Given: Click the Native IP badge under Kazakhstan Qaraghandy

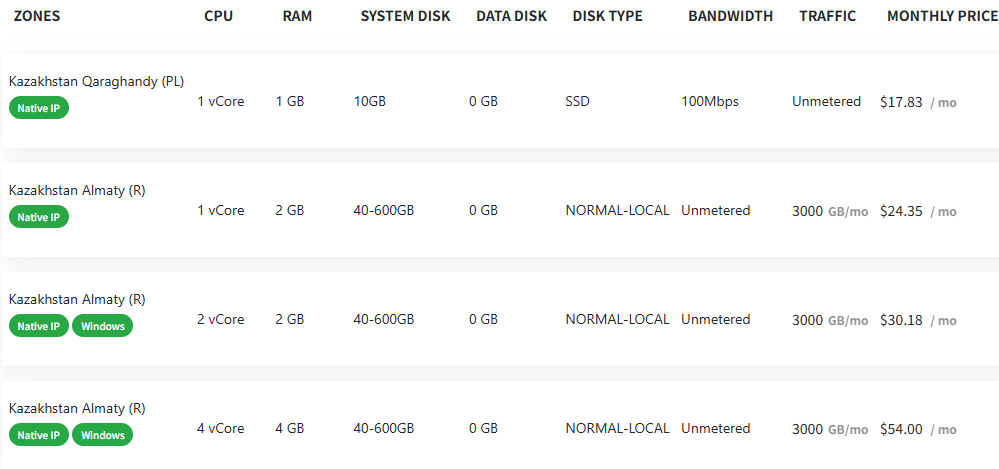Looking at the screenshot, I should point(39,108).
